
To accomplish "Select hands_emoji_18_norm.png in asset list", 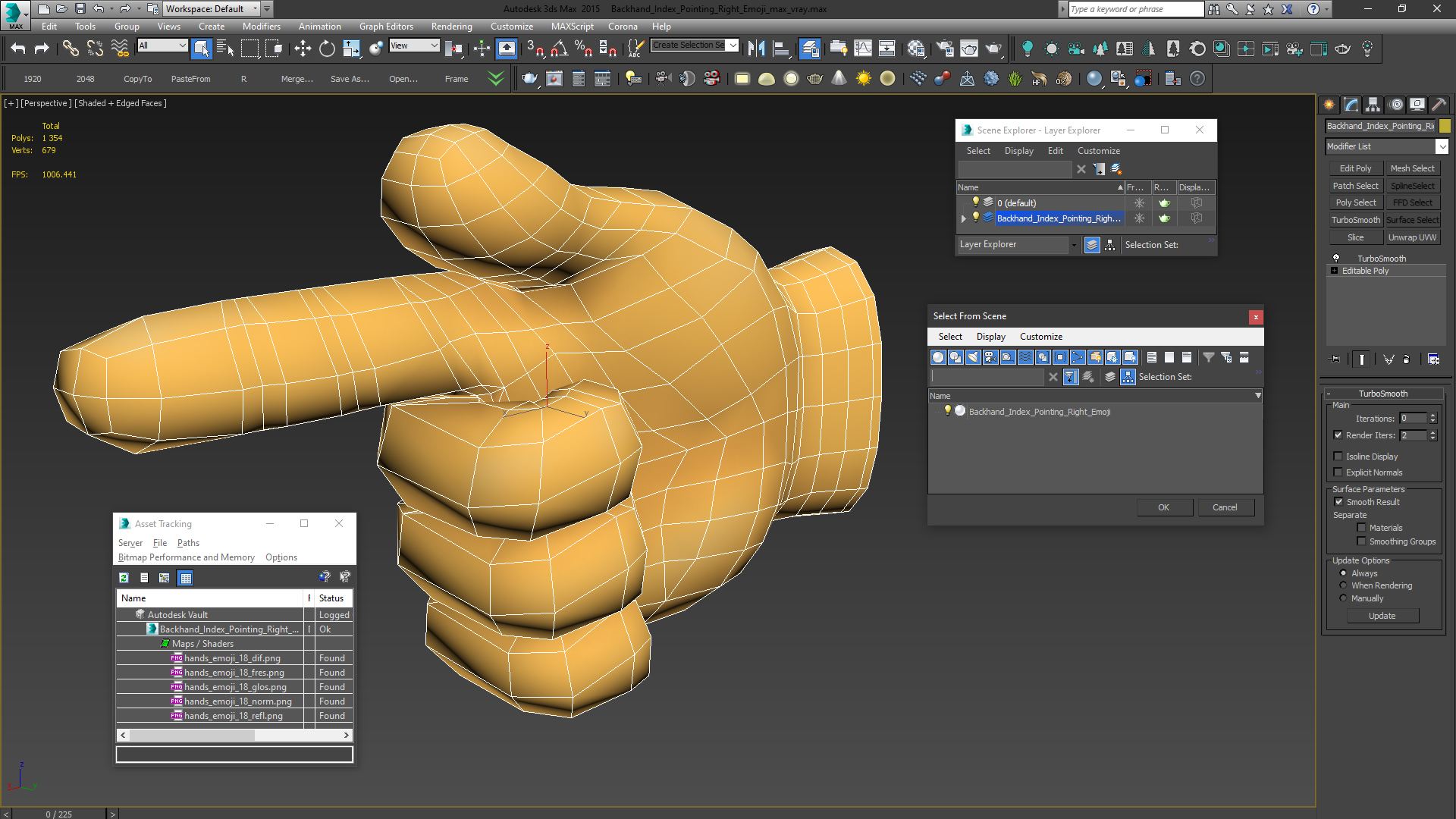I will click(237, 701).
